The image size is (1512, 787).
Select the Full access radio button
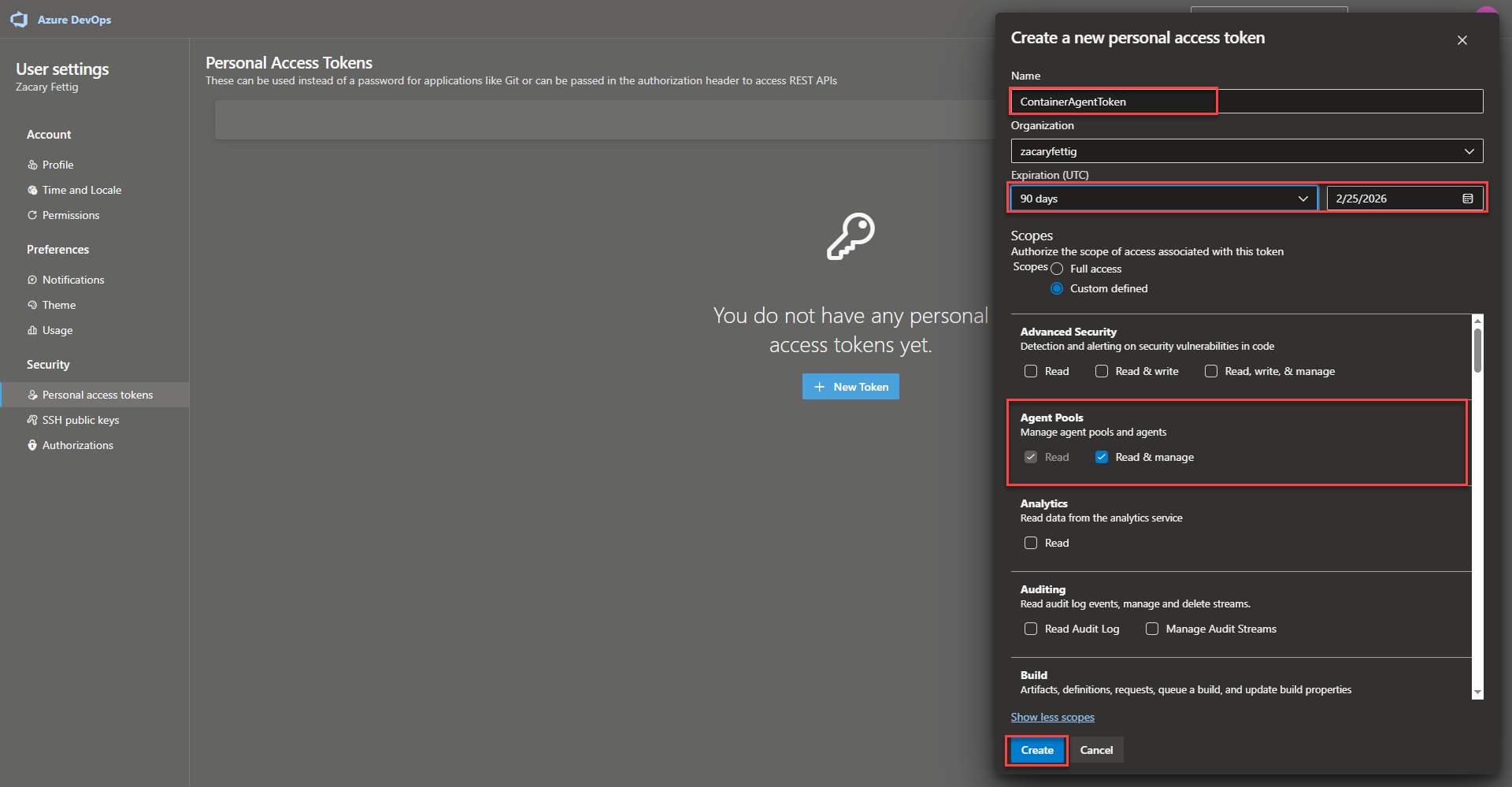point(1057,269)
